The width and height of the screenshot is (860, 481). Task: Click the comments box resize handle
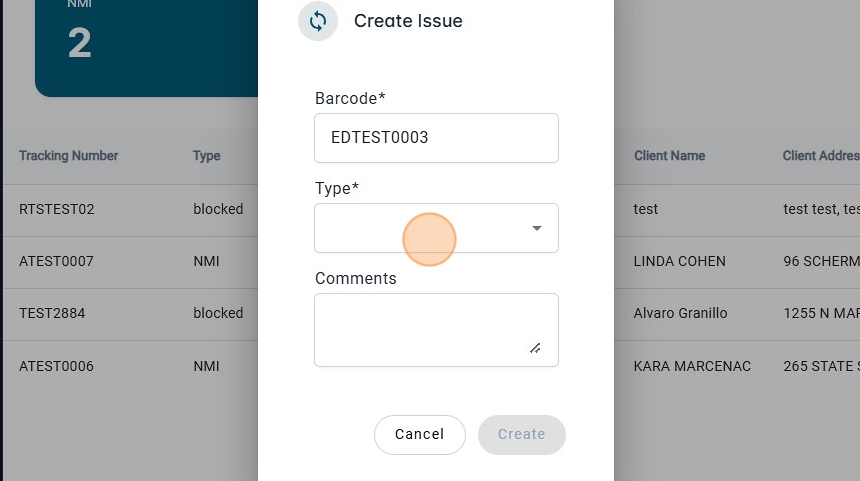pos(535,348)
